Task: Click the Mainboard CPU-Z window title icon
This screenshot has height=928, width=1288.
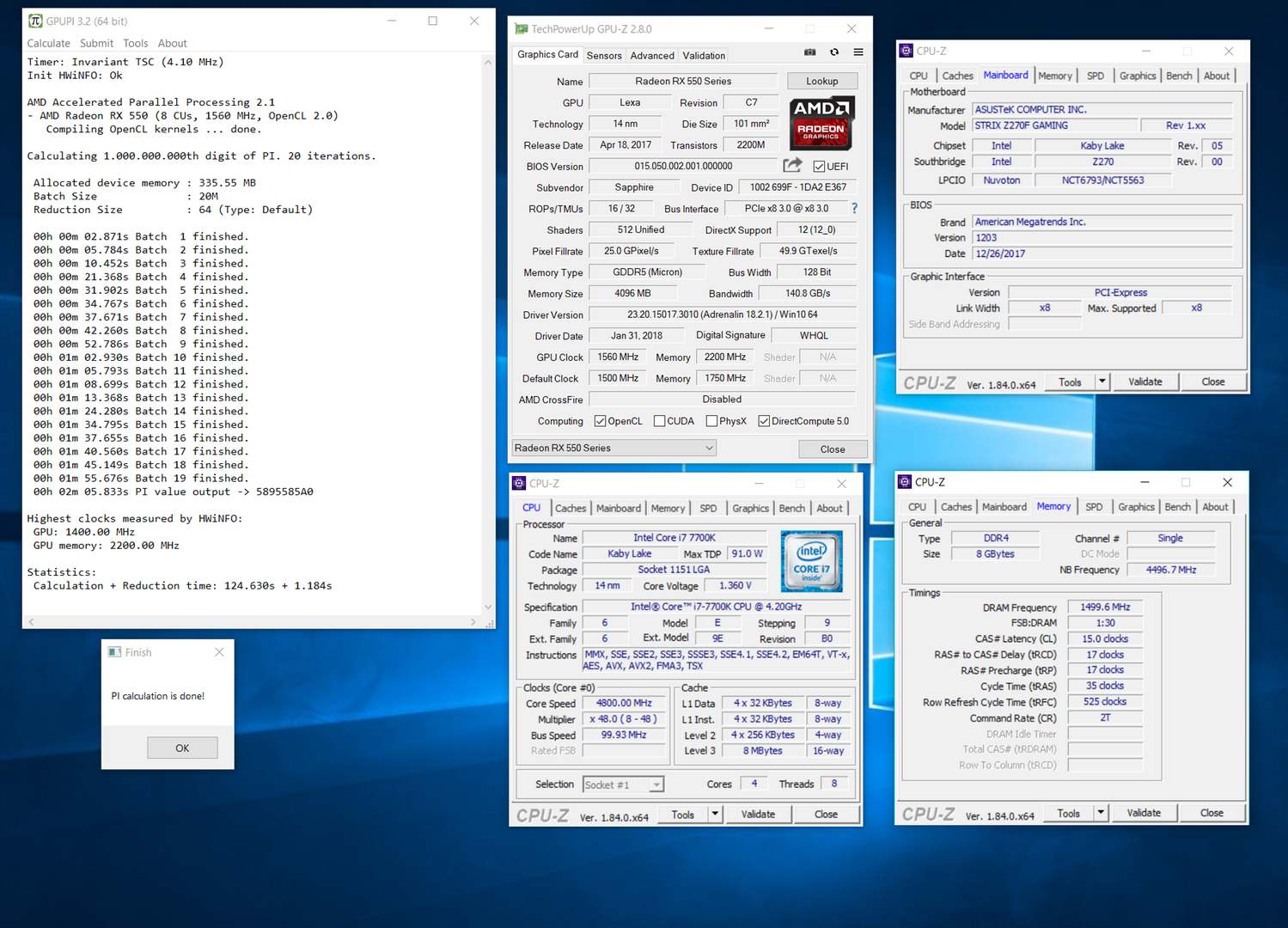Action: [906, 51]
